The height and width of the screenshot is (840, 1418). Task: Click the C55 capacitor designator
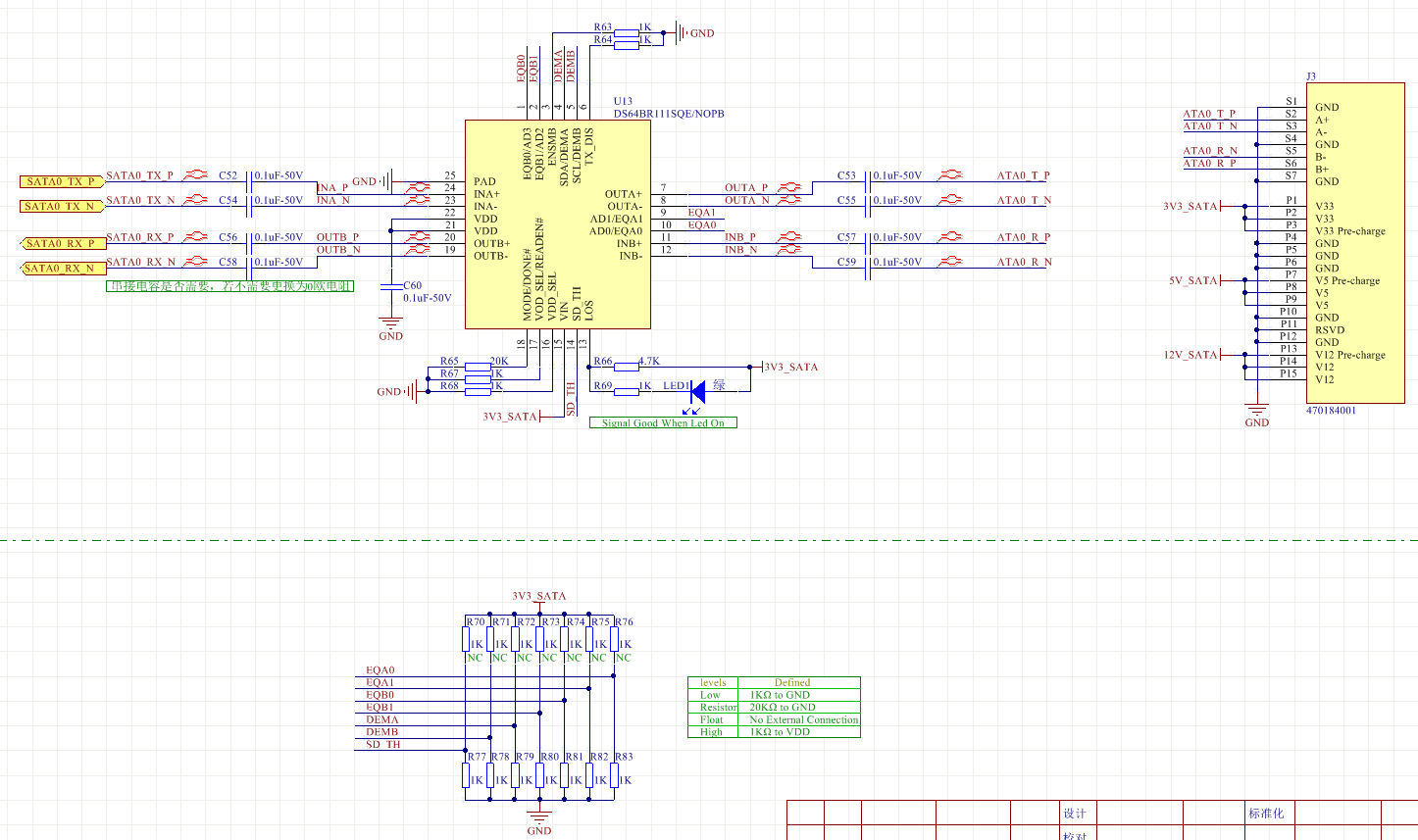846,200
